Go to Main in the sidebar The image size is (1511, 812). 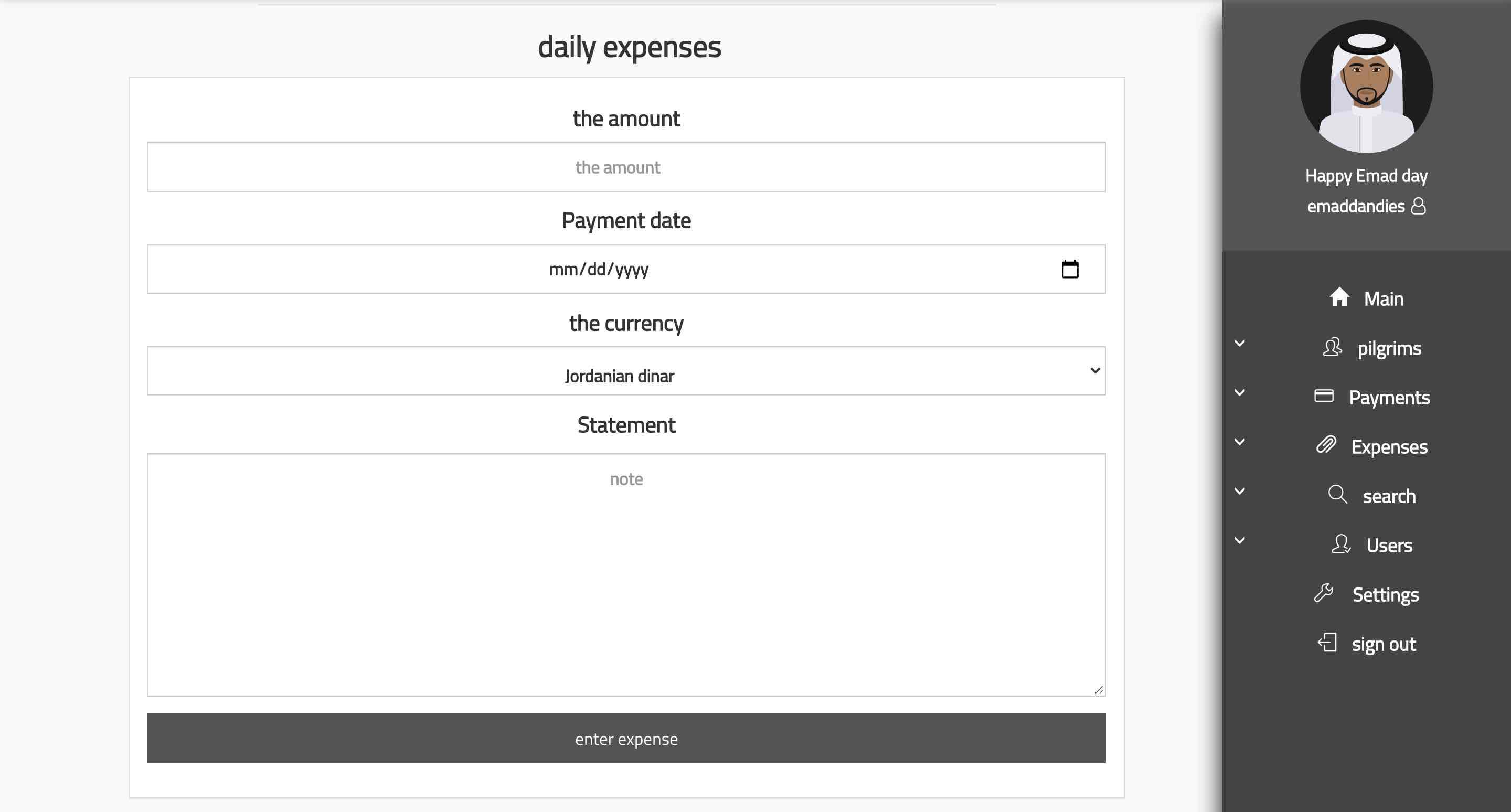pos(1383,299)
